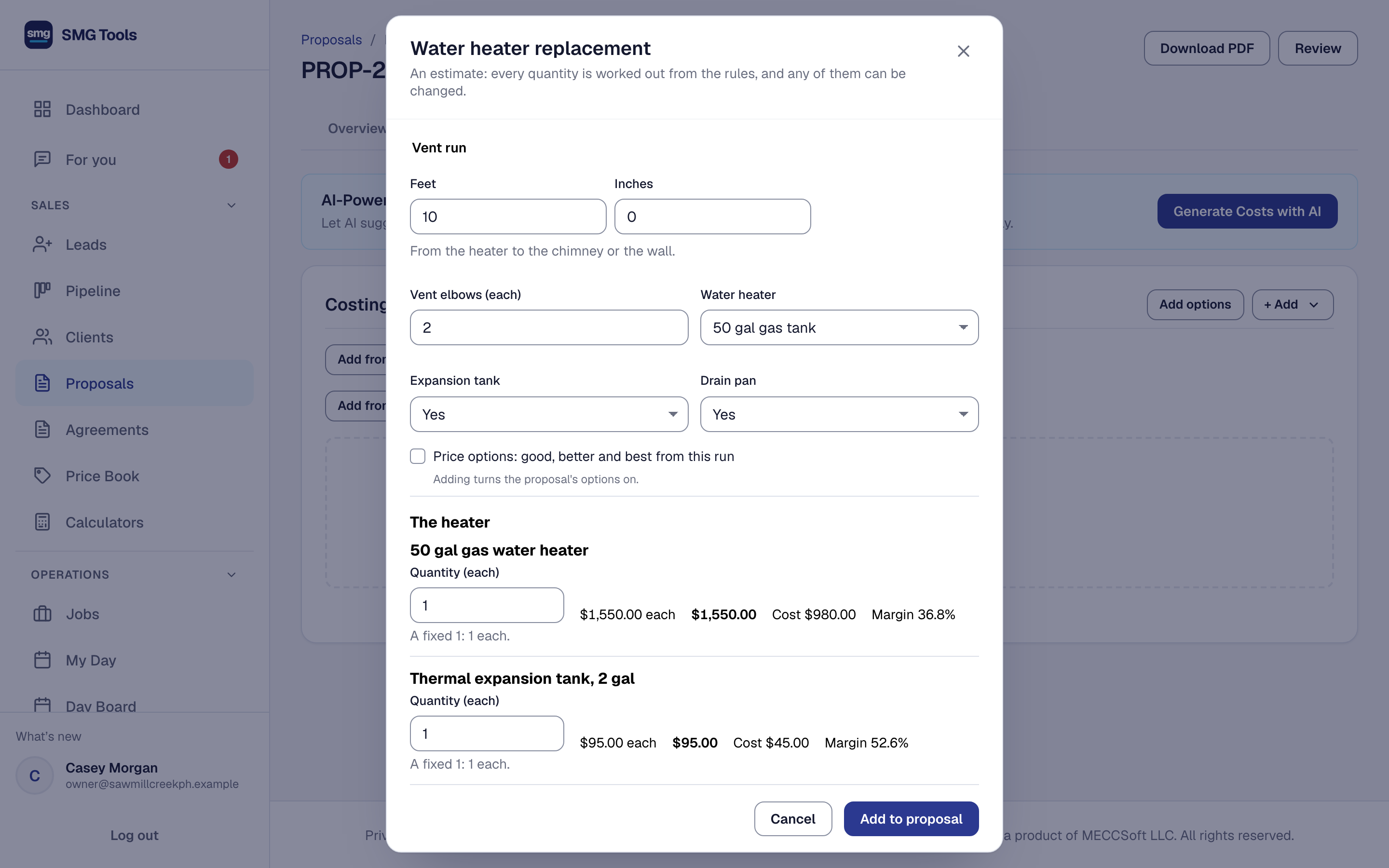
Task: Click Add to proposal button
Action: pos(911,819)
